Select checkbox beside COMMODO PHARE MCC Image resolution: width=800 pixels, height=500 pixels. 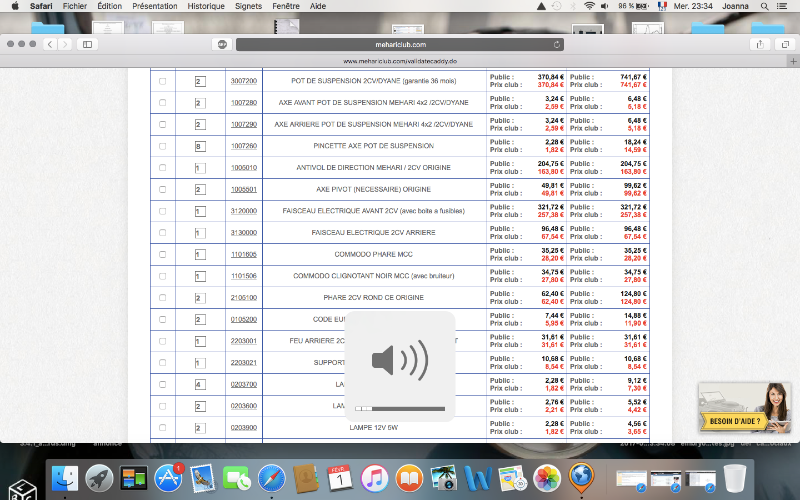(162, 255)
